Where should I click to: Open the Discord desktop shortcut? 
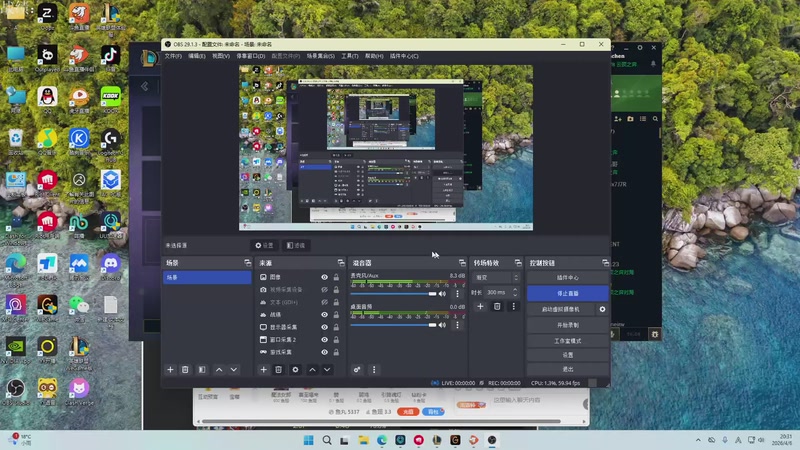point(110,267)
